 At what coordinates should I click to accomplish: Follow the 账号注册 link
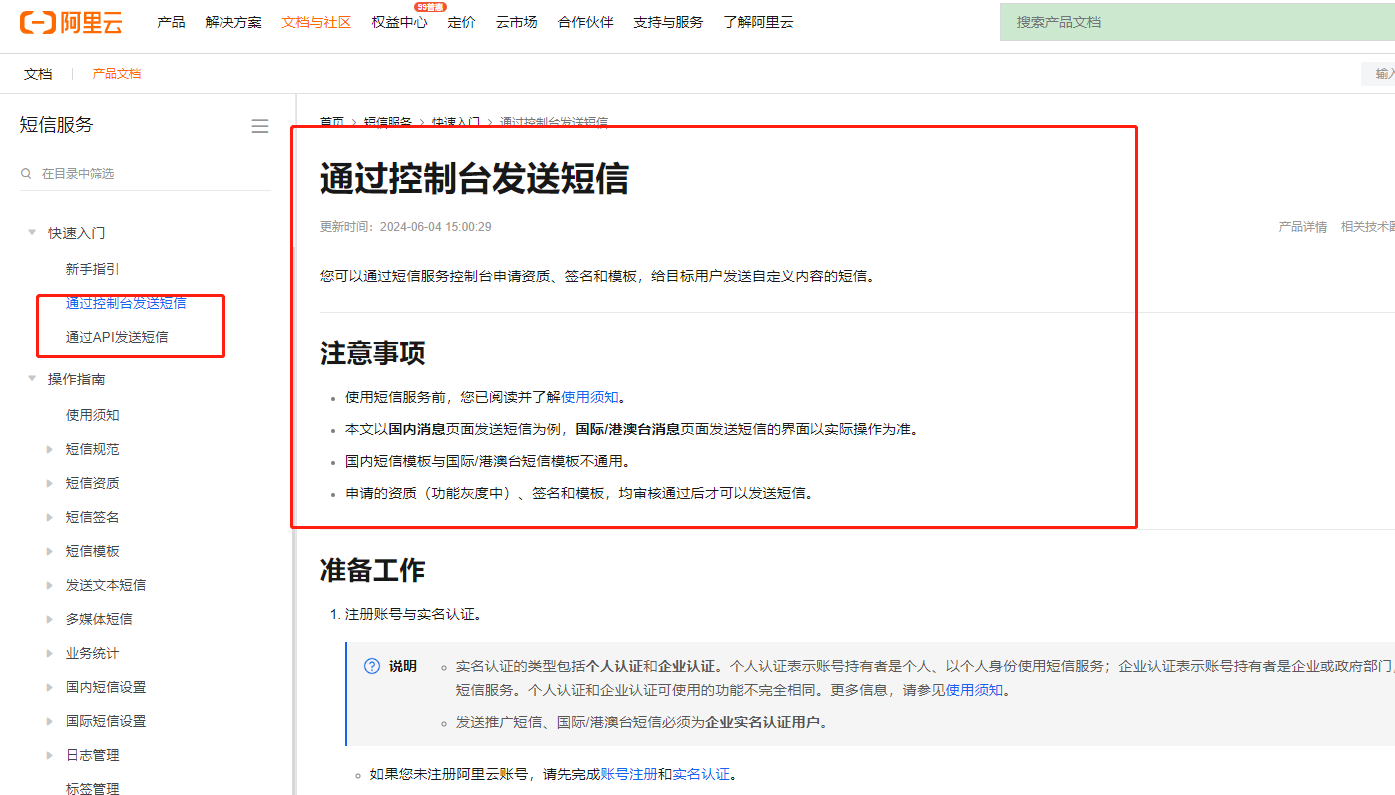[629, 774]
